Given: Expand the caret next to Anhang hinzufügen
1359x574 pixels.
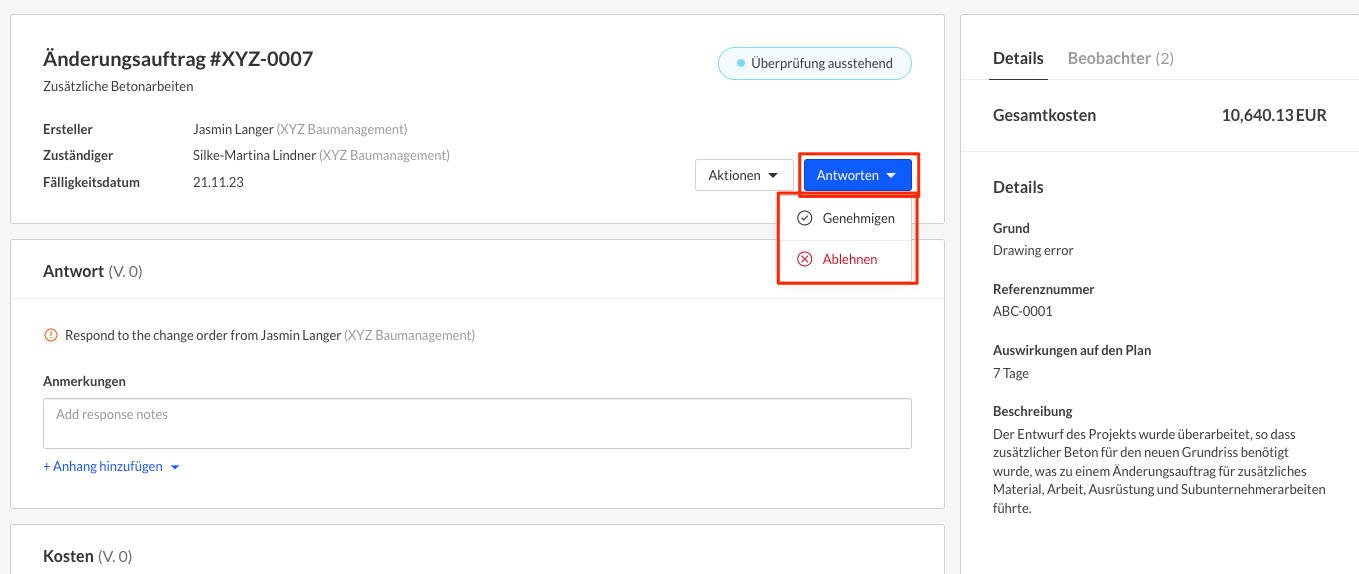Looking at the screenshot, I should tap(175, 467).
